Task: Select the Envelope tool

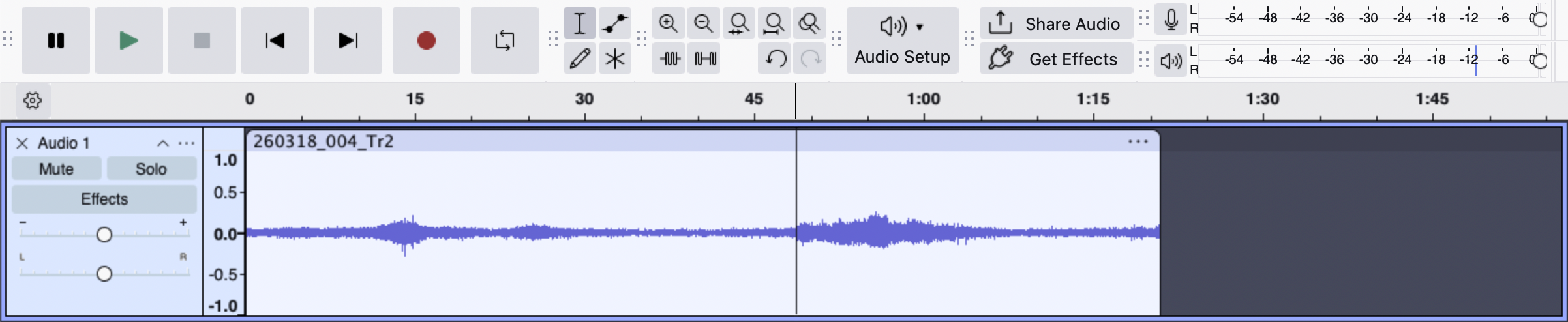Action: coord(615,23)
